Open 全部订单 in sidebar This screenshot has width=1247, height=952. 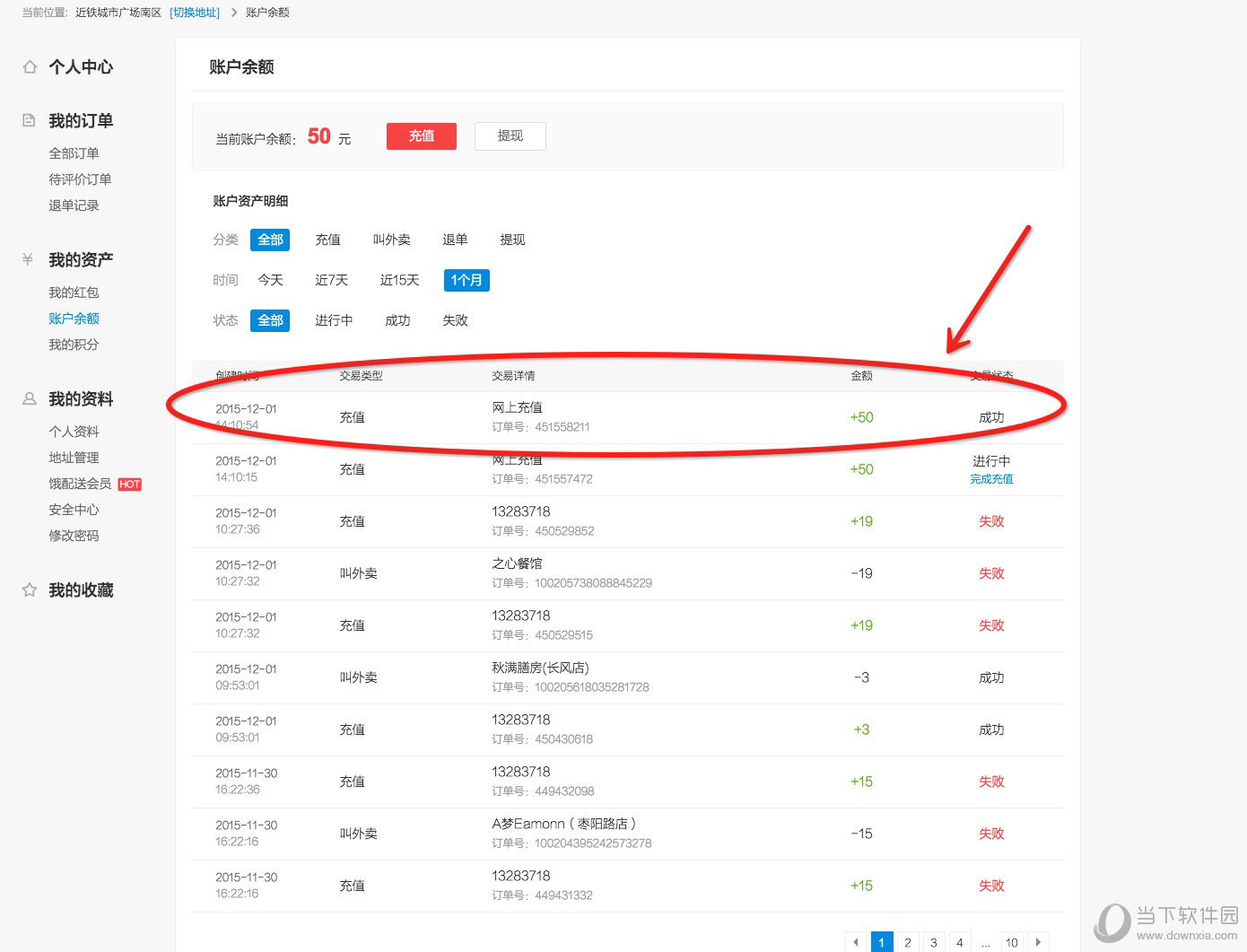click(x=74, y=153)
